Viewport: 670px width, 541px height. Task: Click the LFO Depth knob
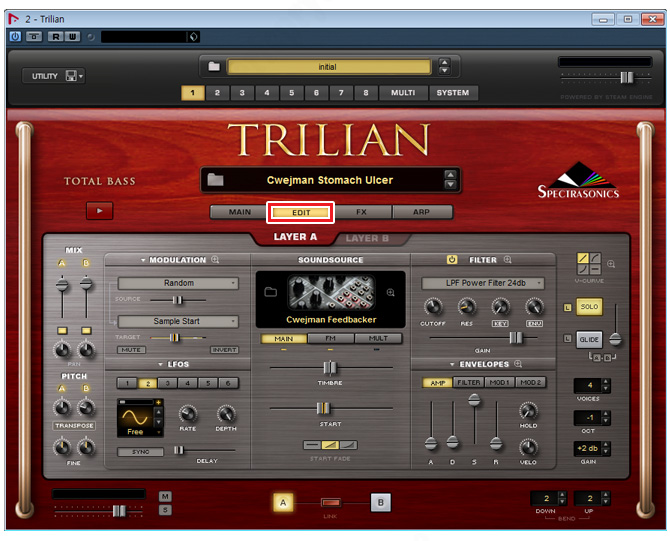[226, 413]
